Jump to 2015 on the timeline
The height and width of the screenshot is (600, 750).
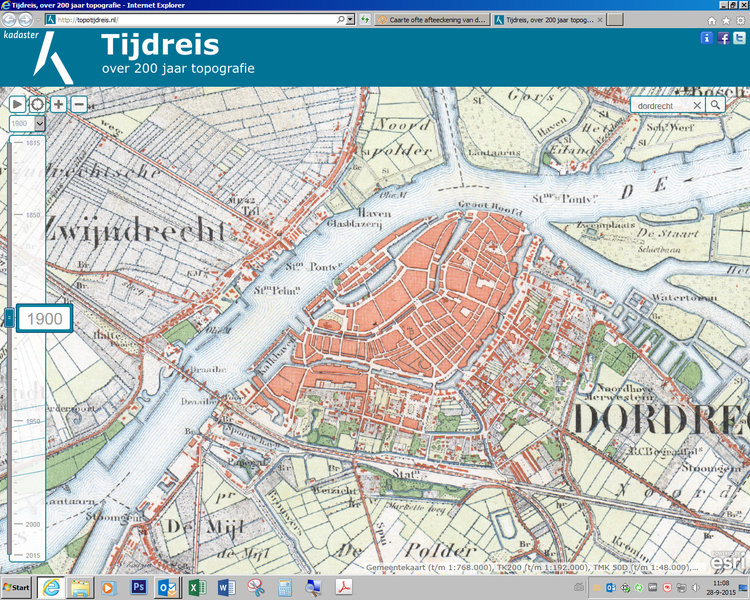33,556
